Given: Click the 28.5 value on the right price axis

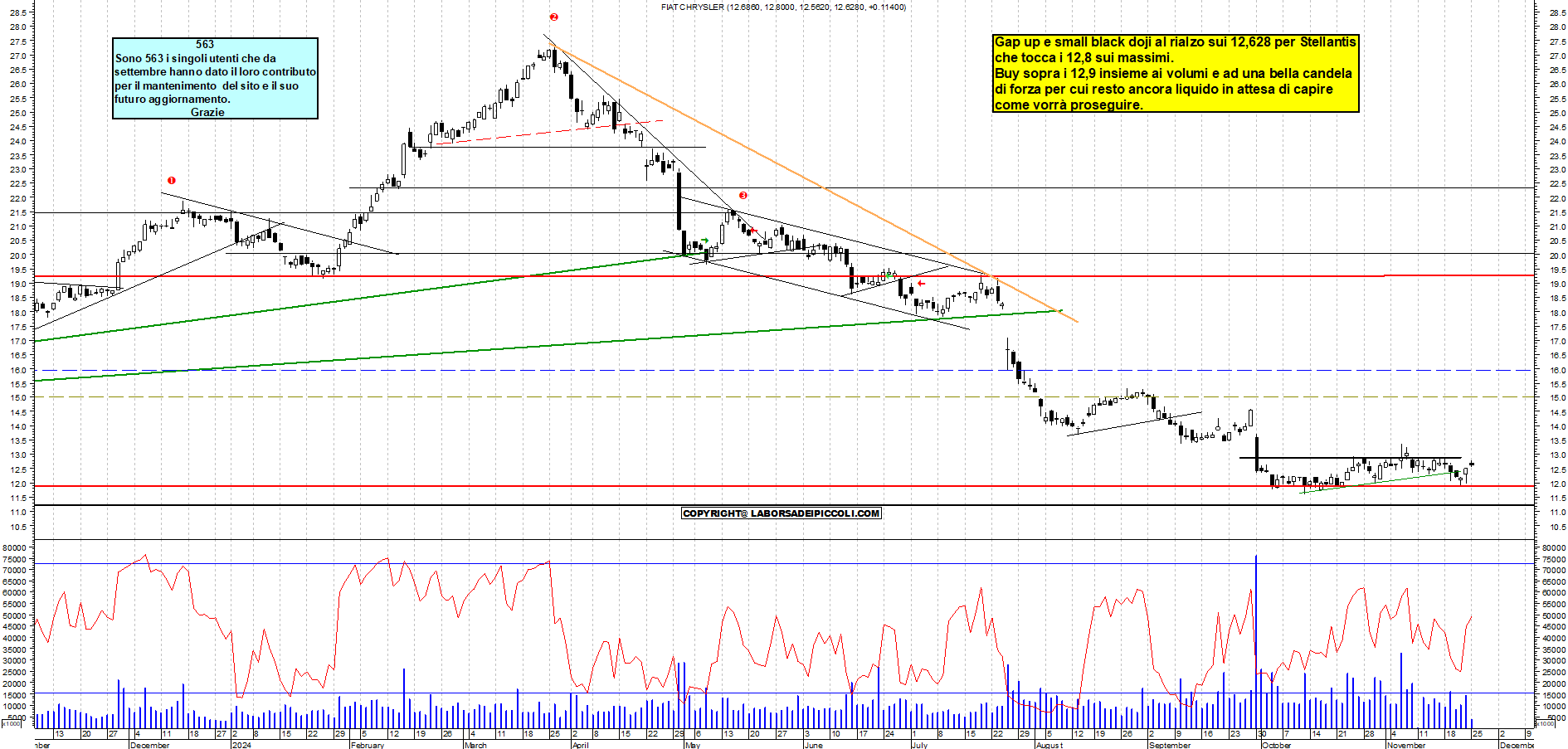Looking at the screenshot, I should [1556, 12].
